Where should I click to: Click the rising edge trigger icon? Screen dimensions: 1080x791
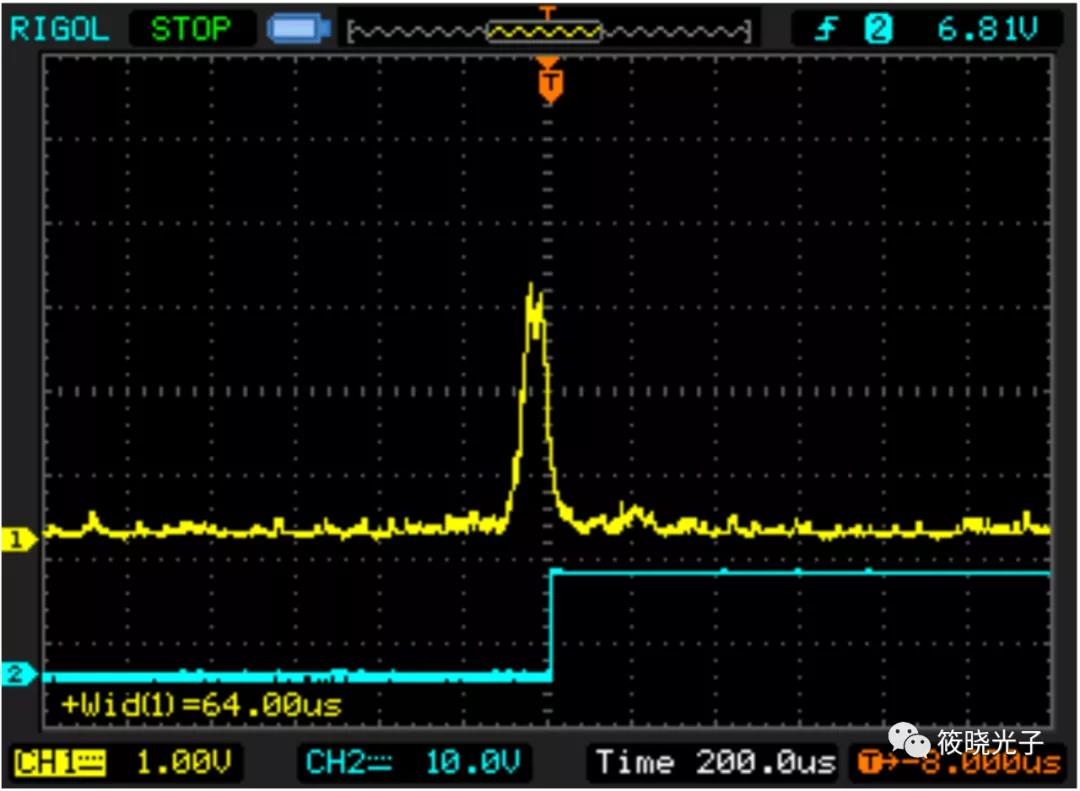(x=825, y=30)
